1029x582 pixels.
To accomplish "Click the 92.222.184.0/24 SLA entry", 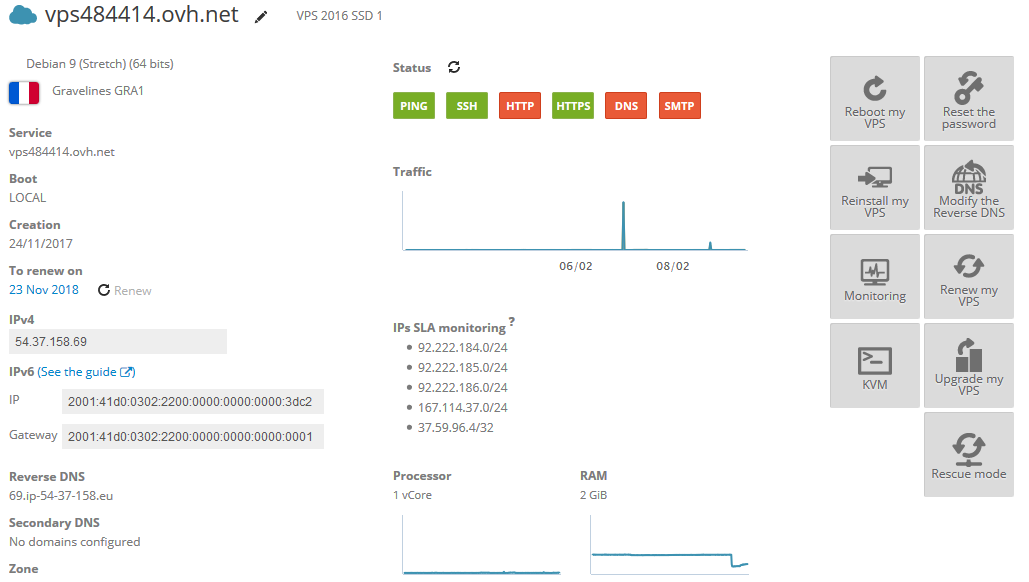I will (x=463, y=348).
